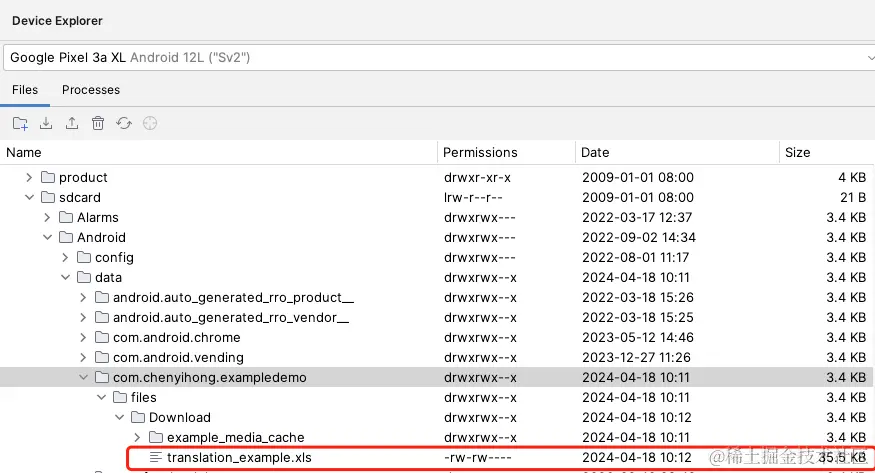Collapse the sdcard folder
The width and height of the screenshot is (875, 473).
29,197
